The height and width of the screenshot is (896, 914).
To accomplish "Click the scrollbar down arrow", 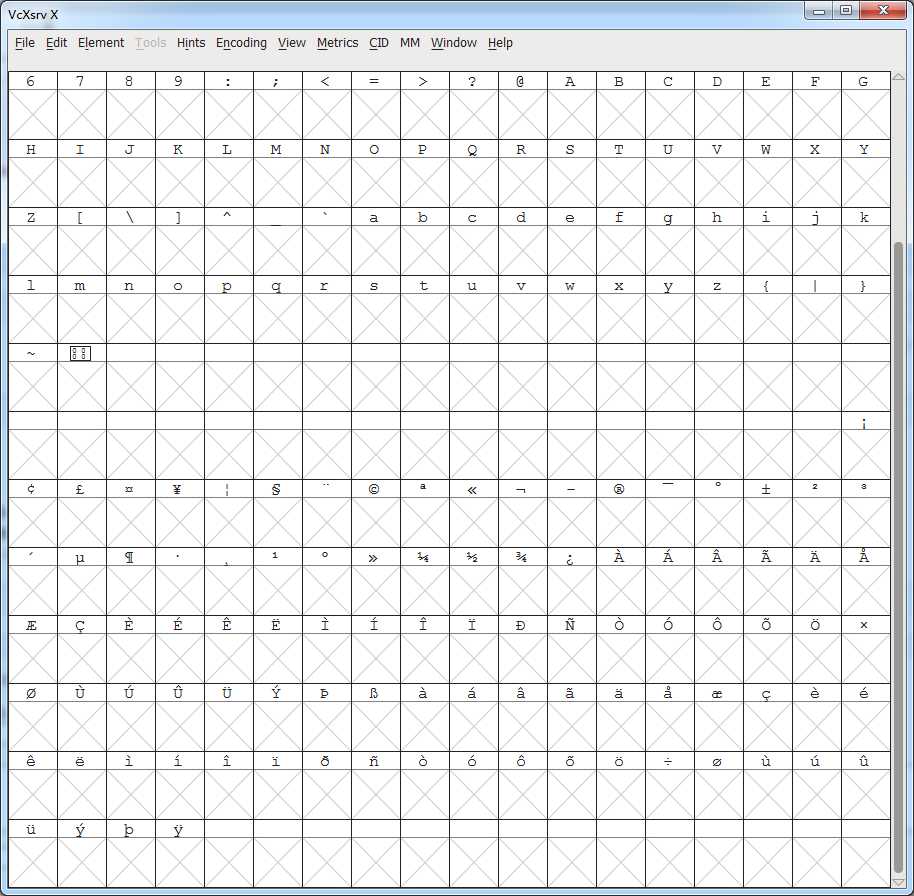I will click(x=898, y=882).
